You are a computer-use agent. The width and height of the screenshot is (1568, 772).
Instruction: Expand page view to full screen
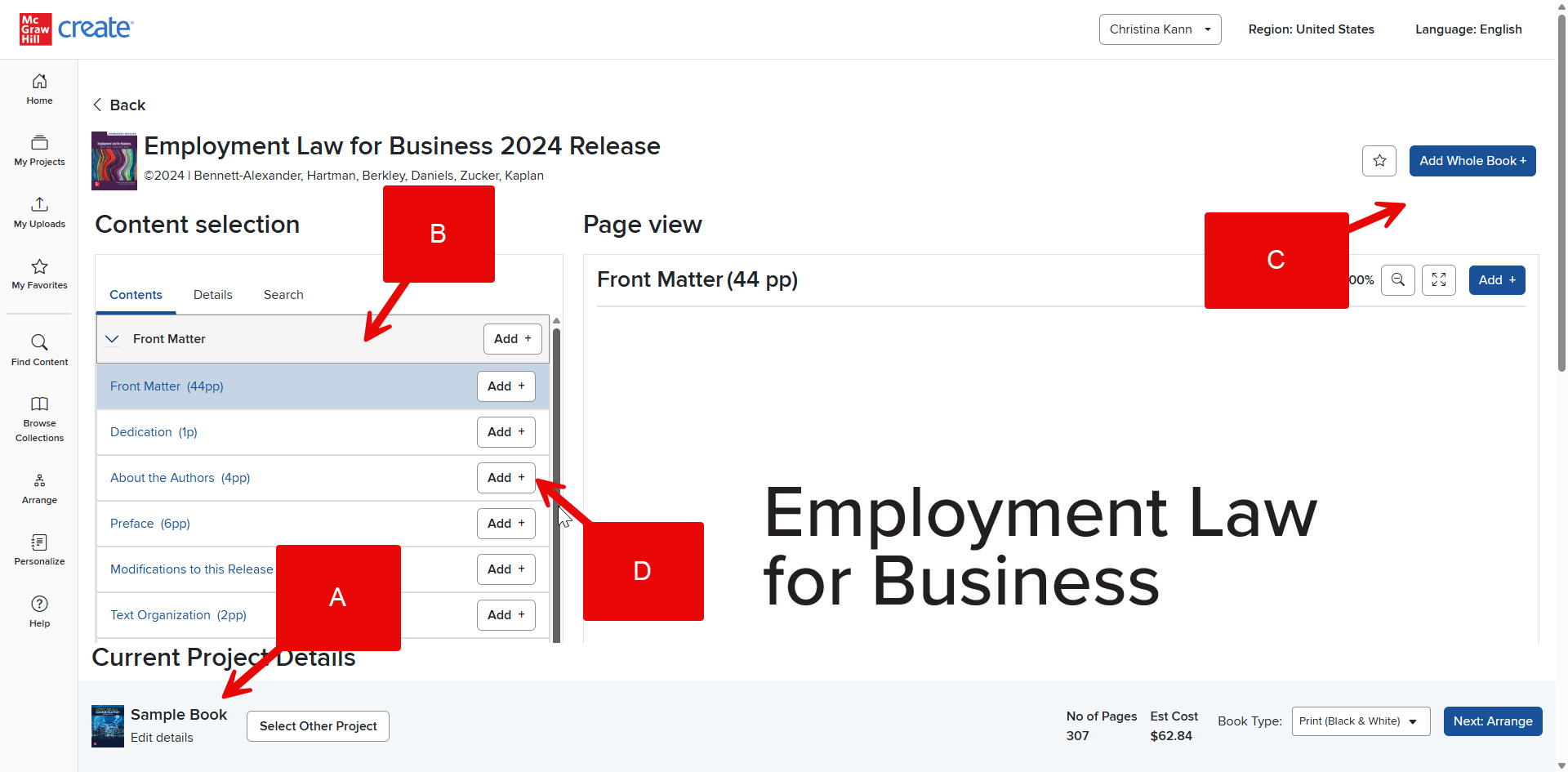(x=1439, y=280)
